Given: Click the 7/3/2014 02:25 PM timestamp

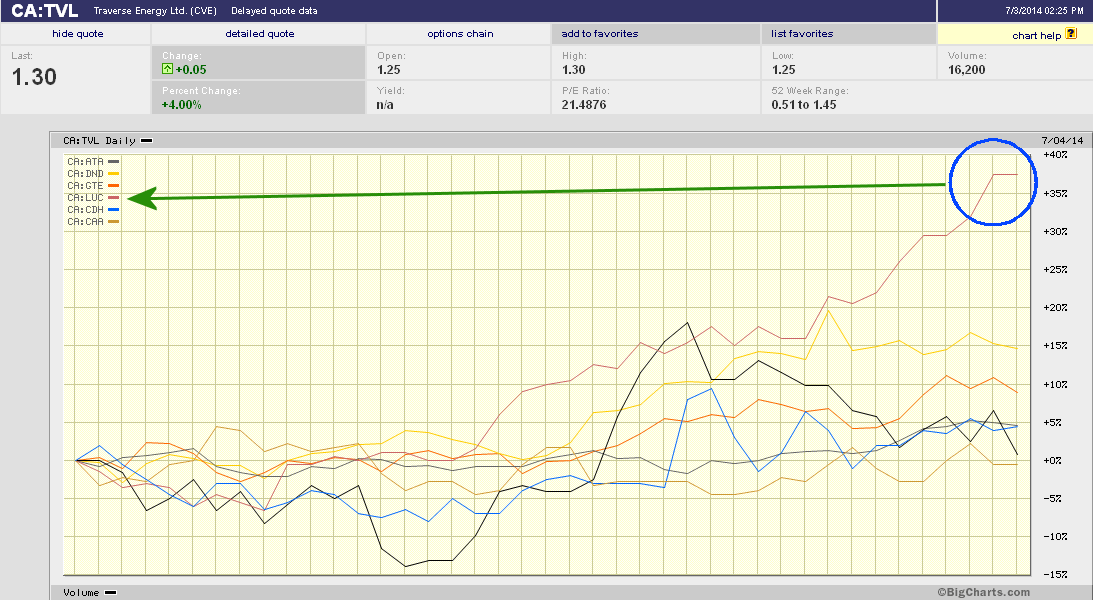Looking at the screenshot, I should pyautogui.click(x=1044, y=10).
